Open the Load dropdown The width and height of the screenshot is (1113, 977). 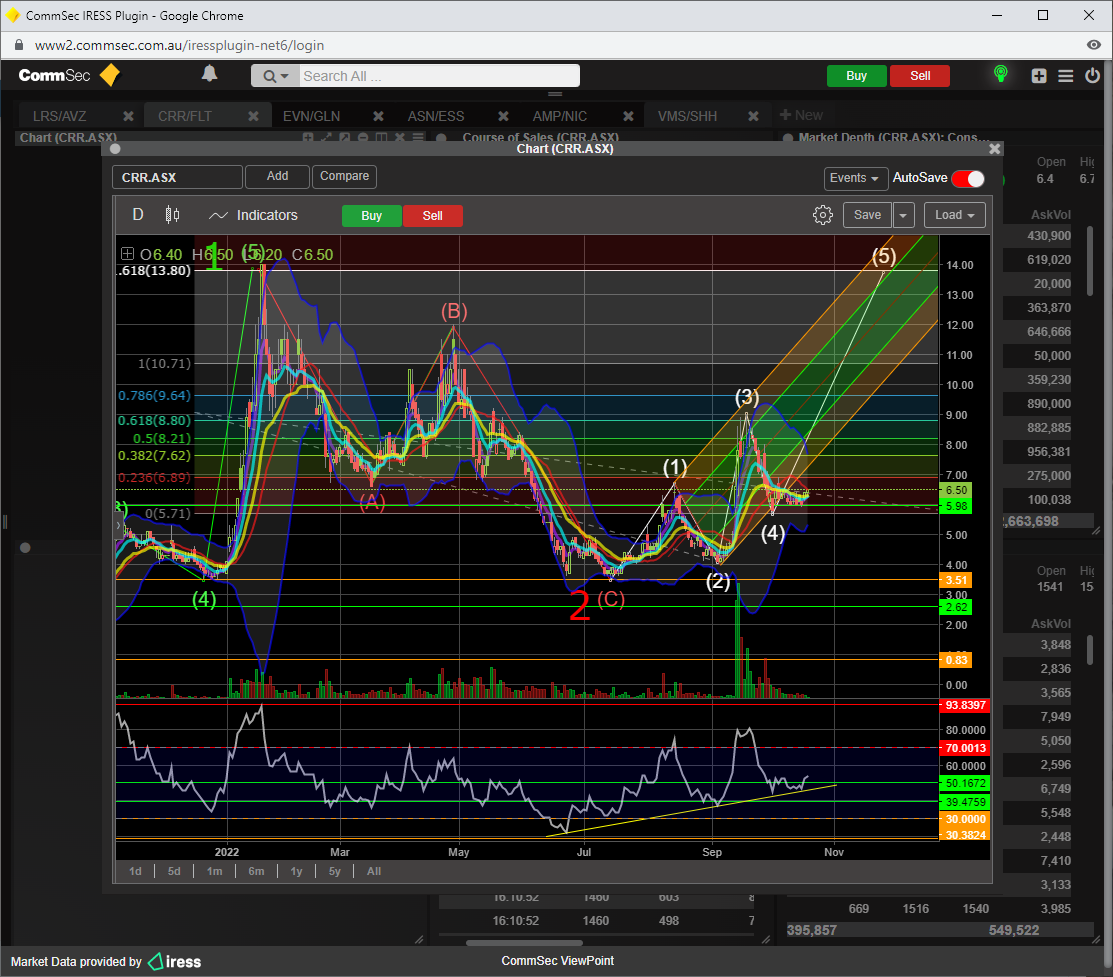[954, 215]
